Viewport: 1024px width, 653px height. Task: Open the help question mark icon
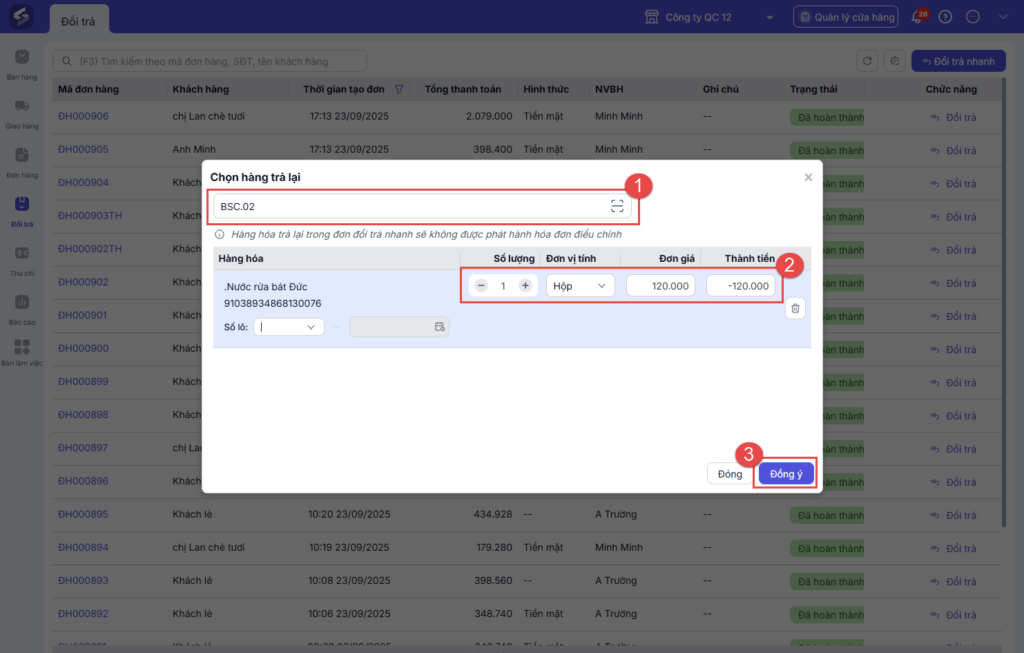click(x=945, y=17)
